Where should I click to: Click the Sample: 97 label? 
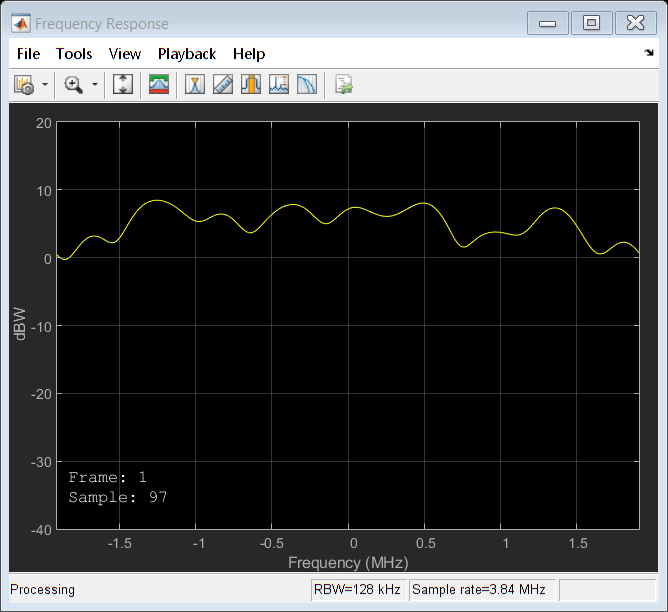tap(118, 497)
